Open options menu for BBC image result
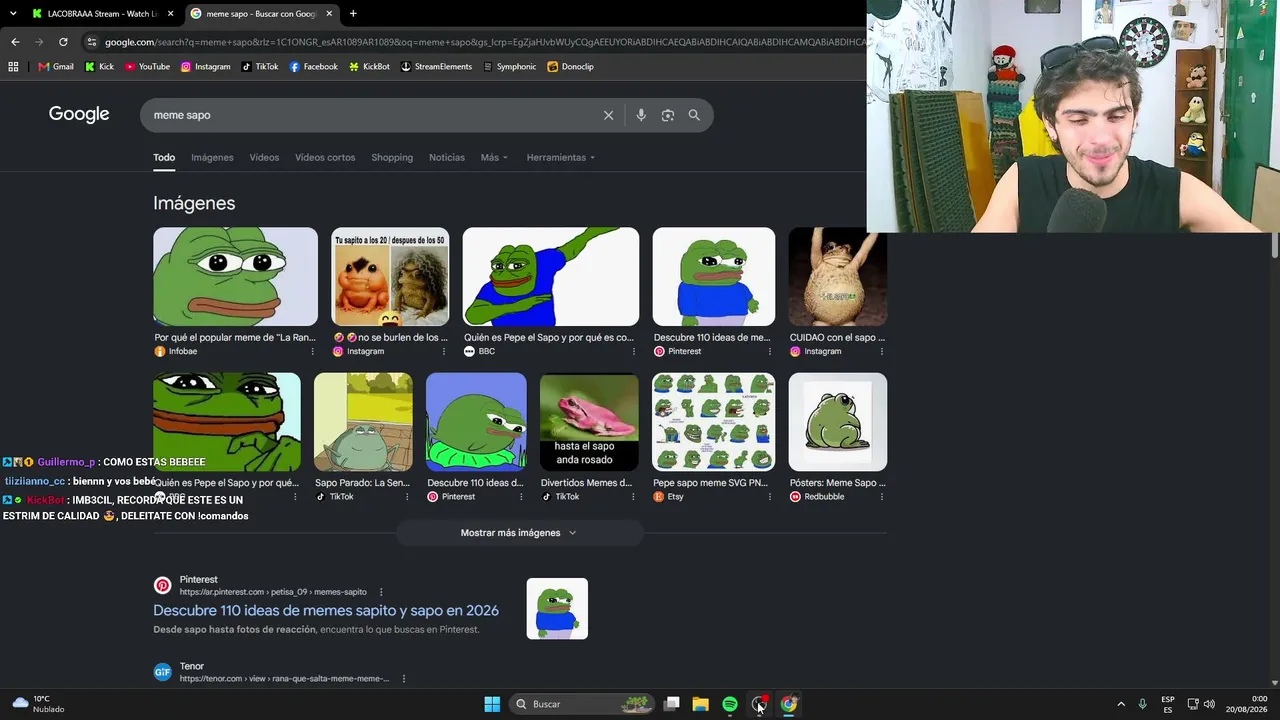1280x720 pixels. (633, 352)
